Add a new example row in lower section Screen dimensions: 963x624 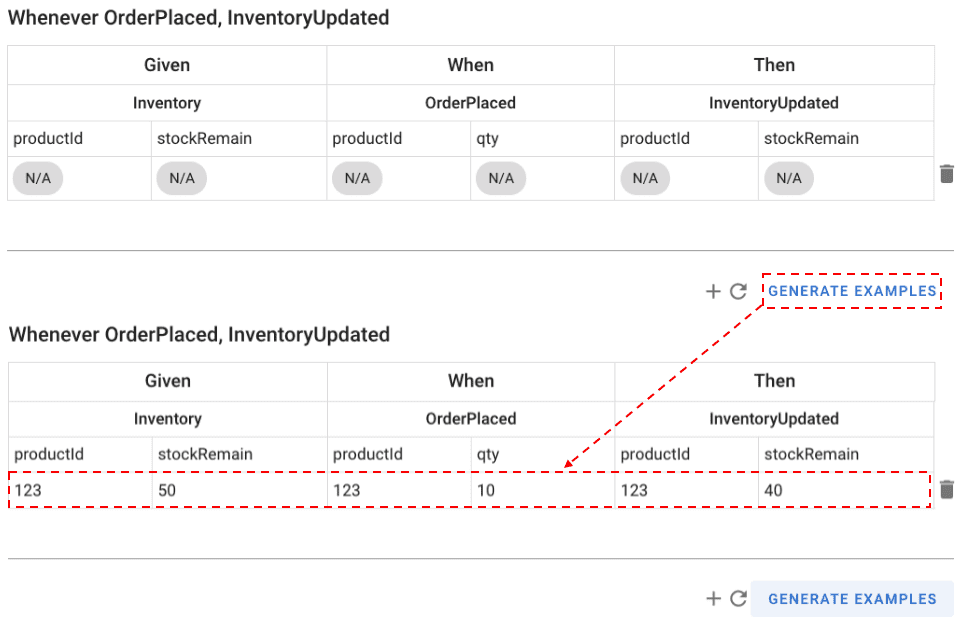click(713, 598)
